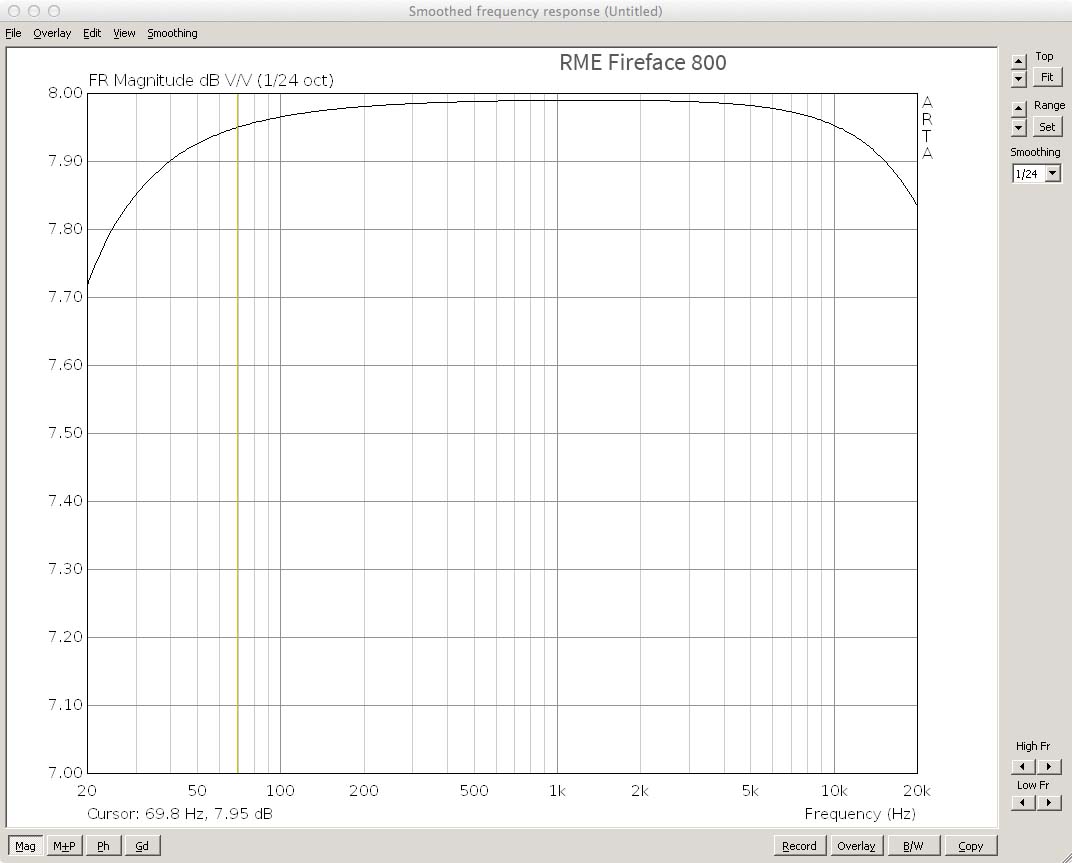This screenshot has height=863, width=1072.
Task: Open the File menu
Action: coord(13,33)
